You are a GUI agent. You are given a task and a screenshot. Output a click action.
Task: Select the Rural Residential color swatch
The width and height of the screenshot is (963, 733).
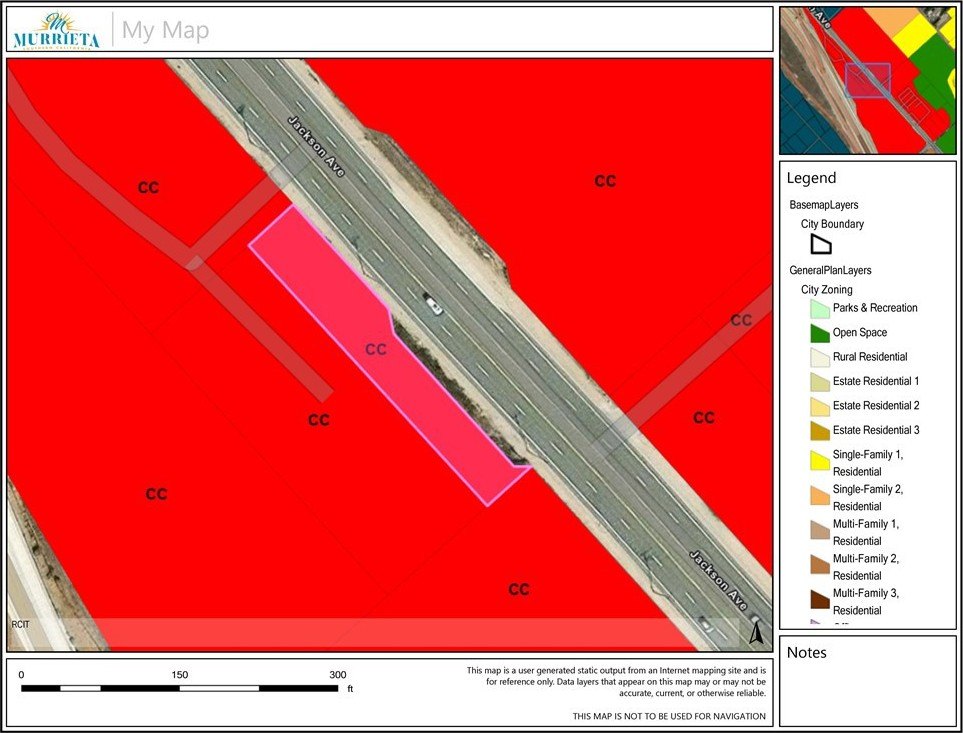coord(820,357)
